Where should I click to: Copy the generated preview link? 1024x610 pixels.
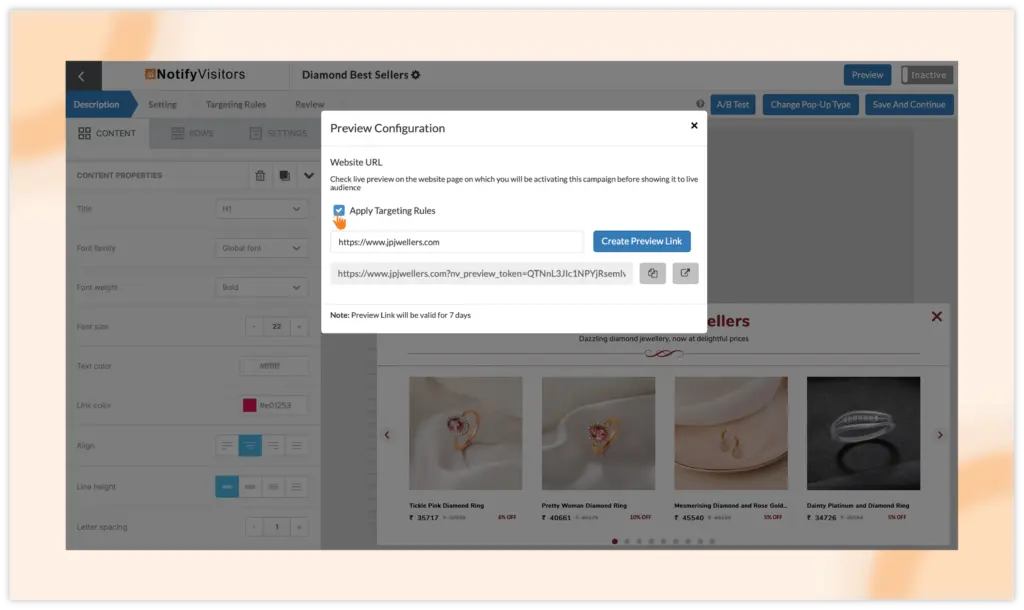tap(652, 273)
